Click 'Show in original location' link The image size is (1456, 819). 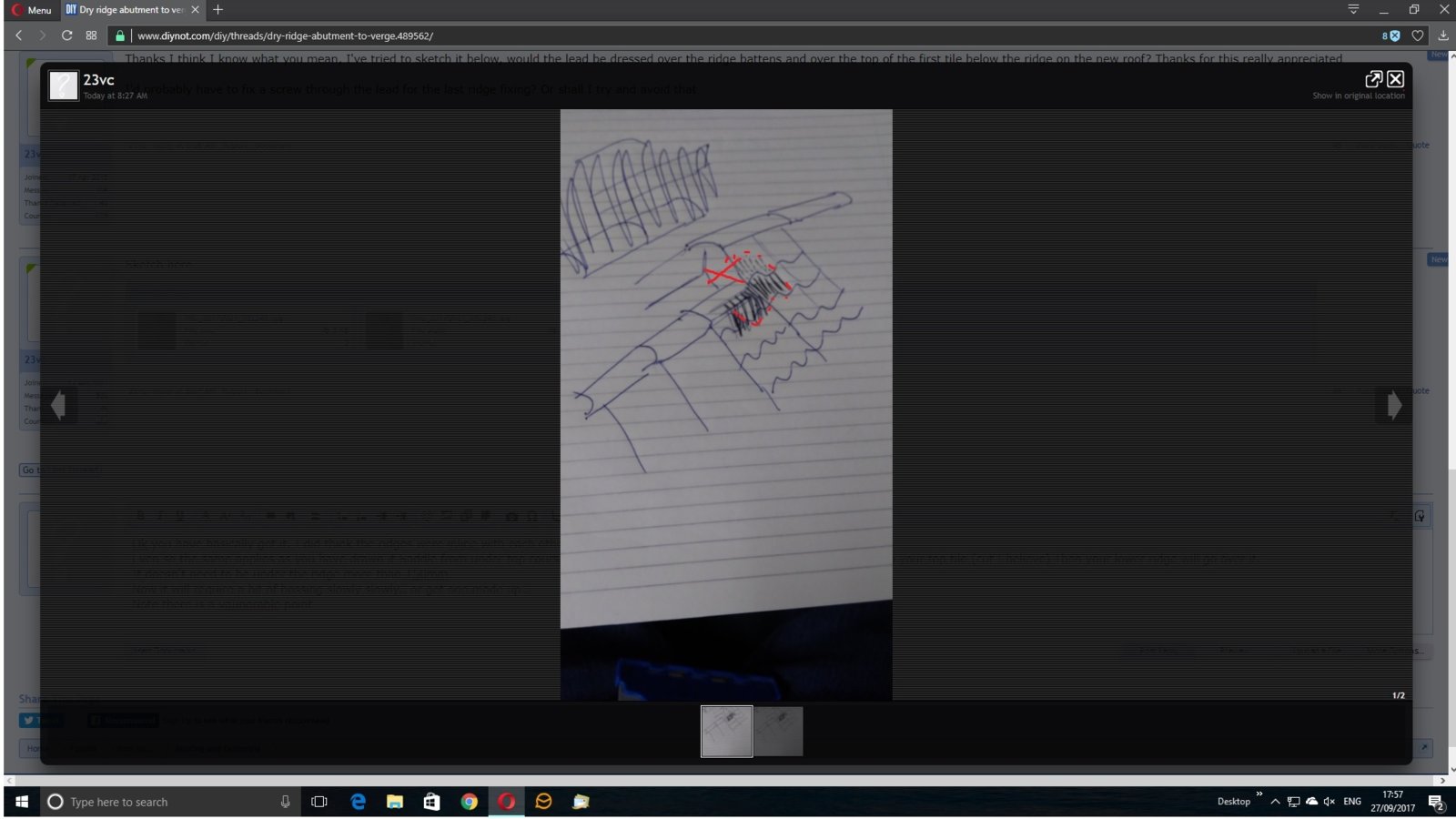tap(1358, 96)
